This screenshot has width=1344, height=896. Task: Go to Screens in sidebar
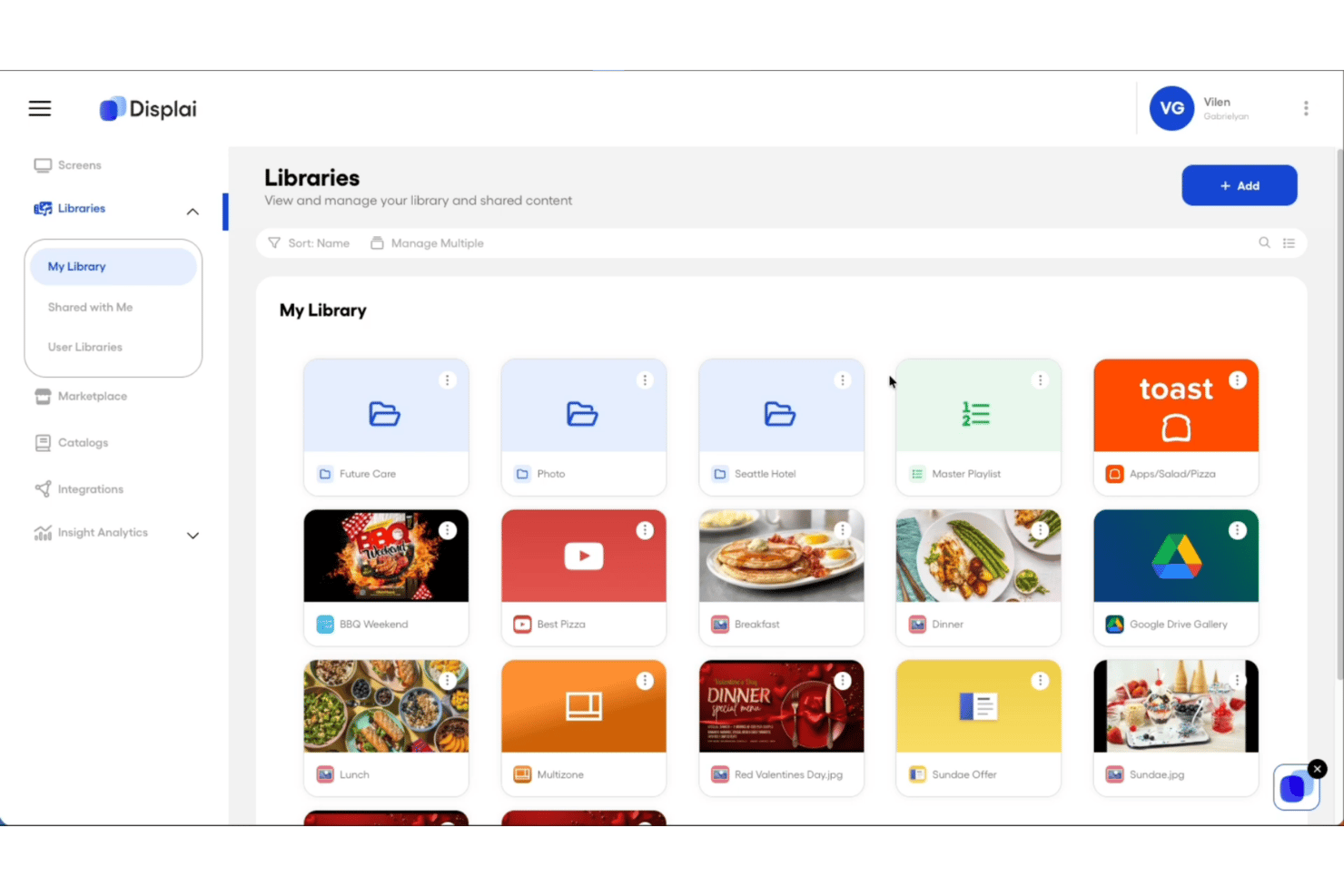(x=68, y=165)
